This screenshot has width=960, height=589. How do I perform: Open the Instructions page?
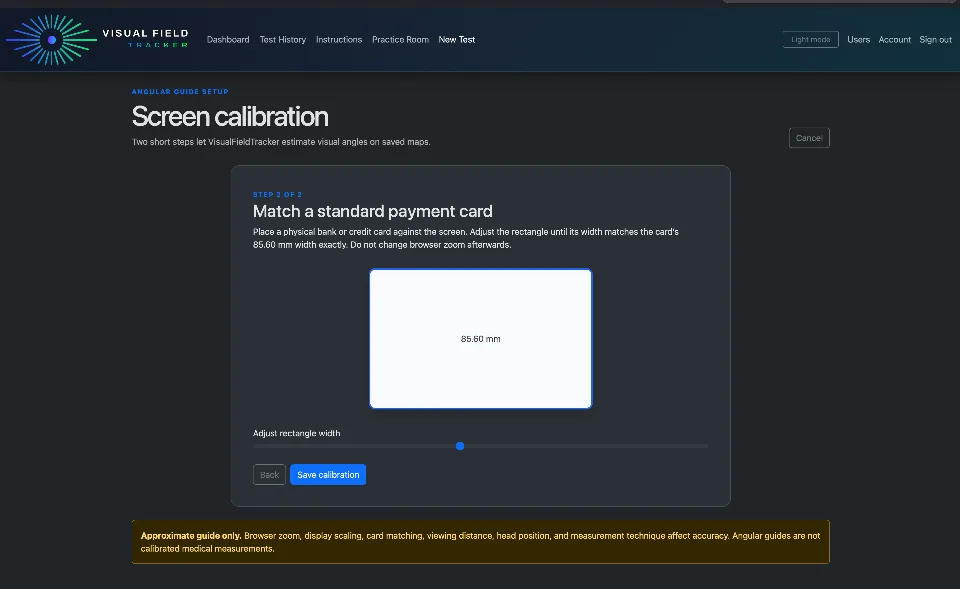pyautogui.click(x=339, y=40)
